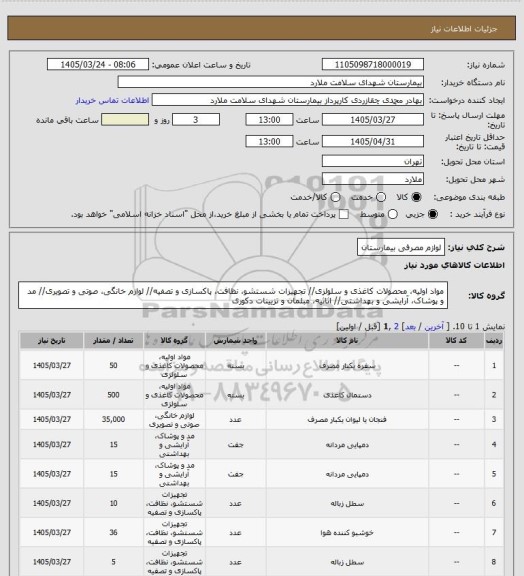The width and height of the screenshot is (524, 576).
Task: Select the کالا/خدمت radio option
Action: tap(335, 197)
